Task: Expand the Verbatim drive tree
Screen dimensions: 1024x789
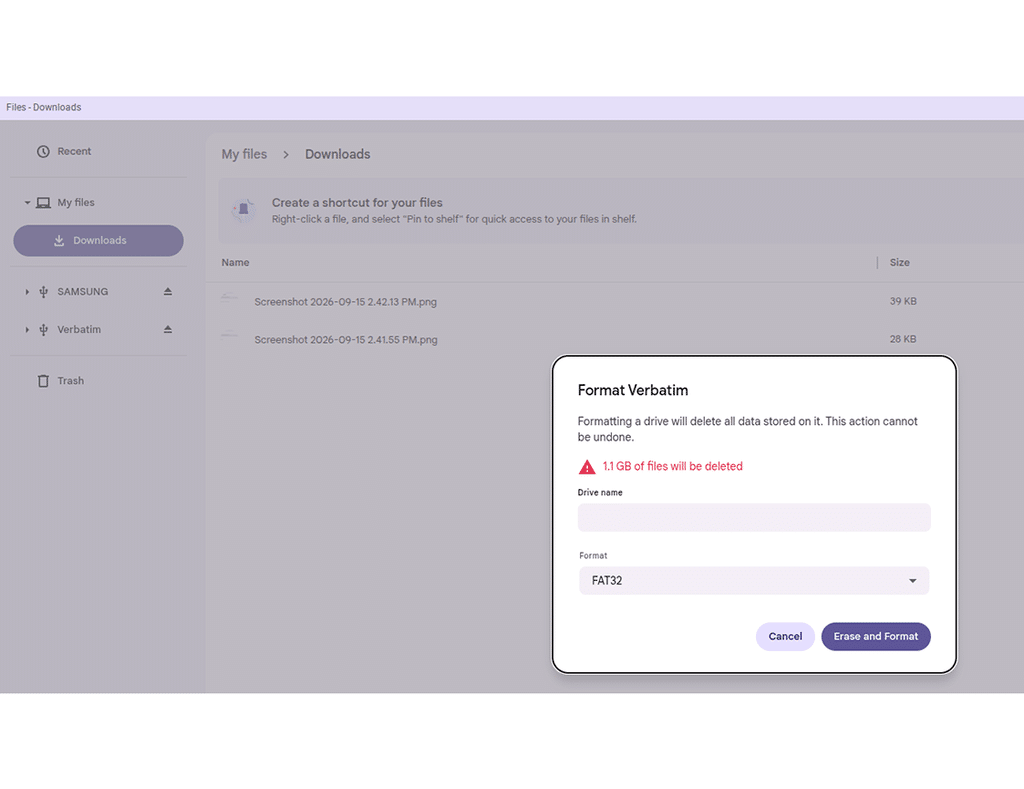Action: (x=27, y=330)
